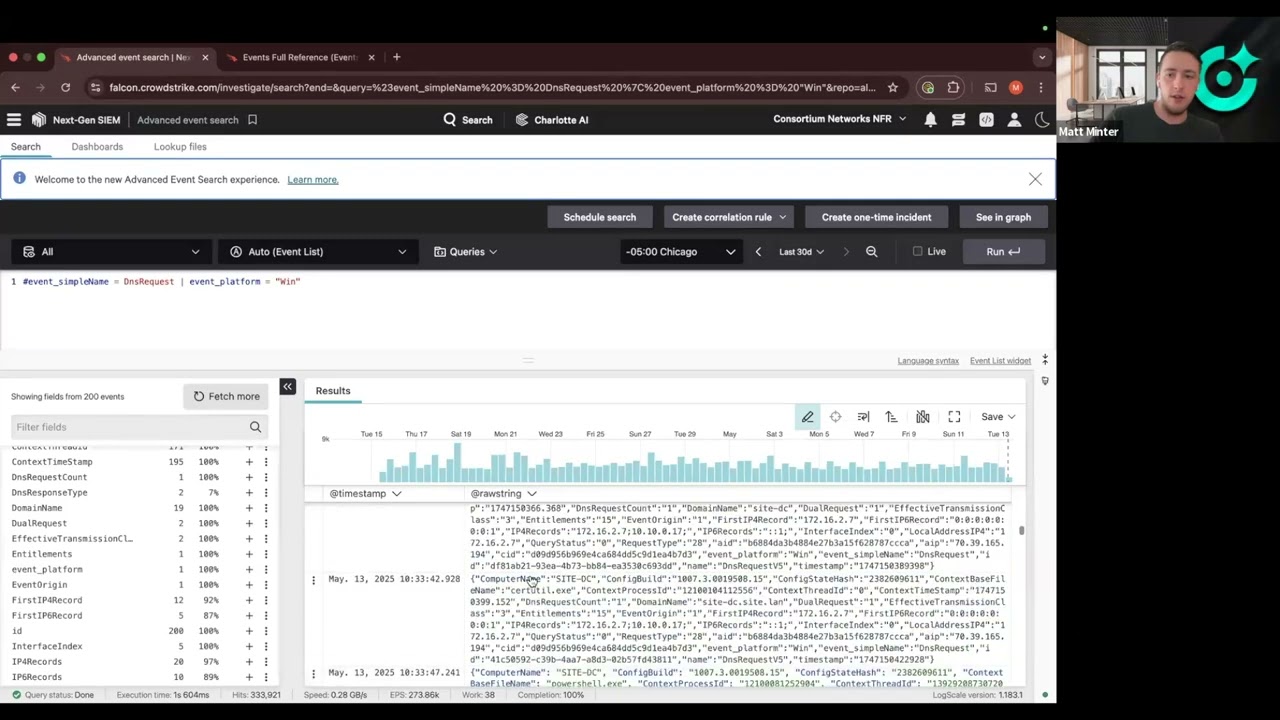This screenshot has width=1280, height=720.
Task: Toggle dark mode moon icon
Action: (1042, 120)
